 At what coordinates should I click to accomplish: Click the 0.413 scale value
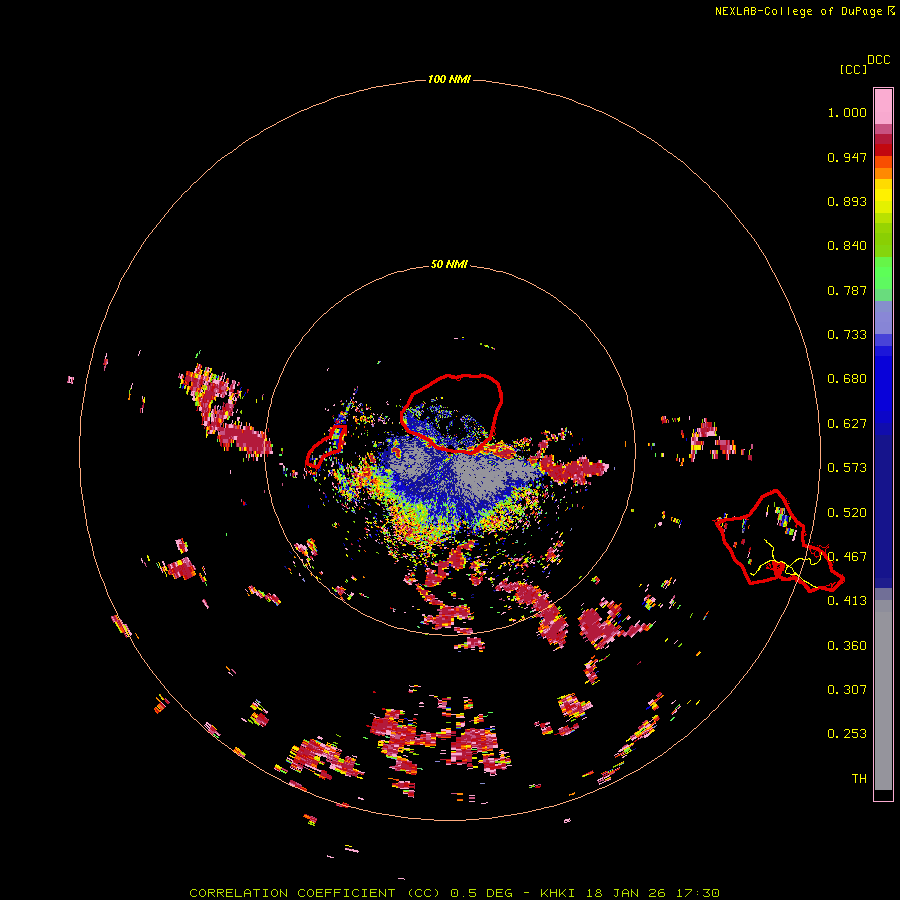click(847, 601)
